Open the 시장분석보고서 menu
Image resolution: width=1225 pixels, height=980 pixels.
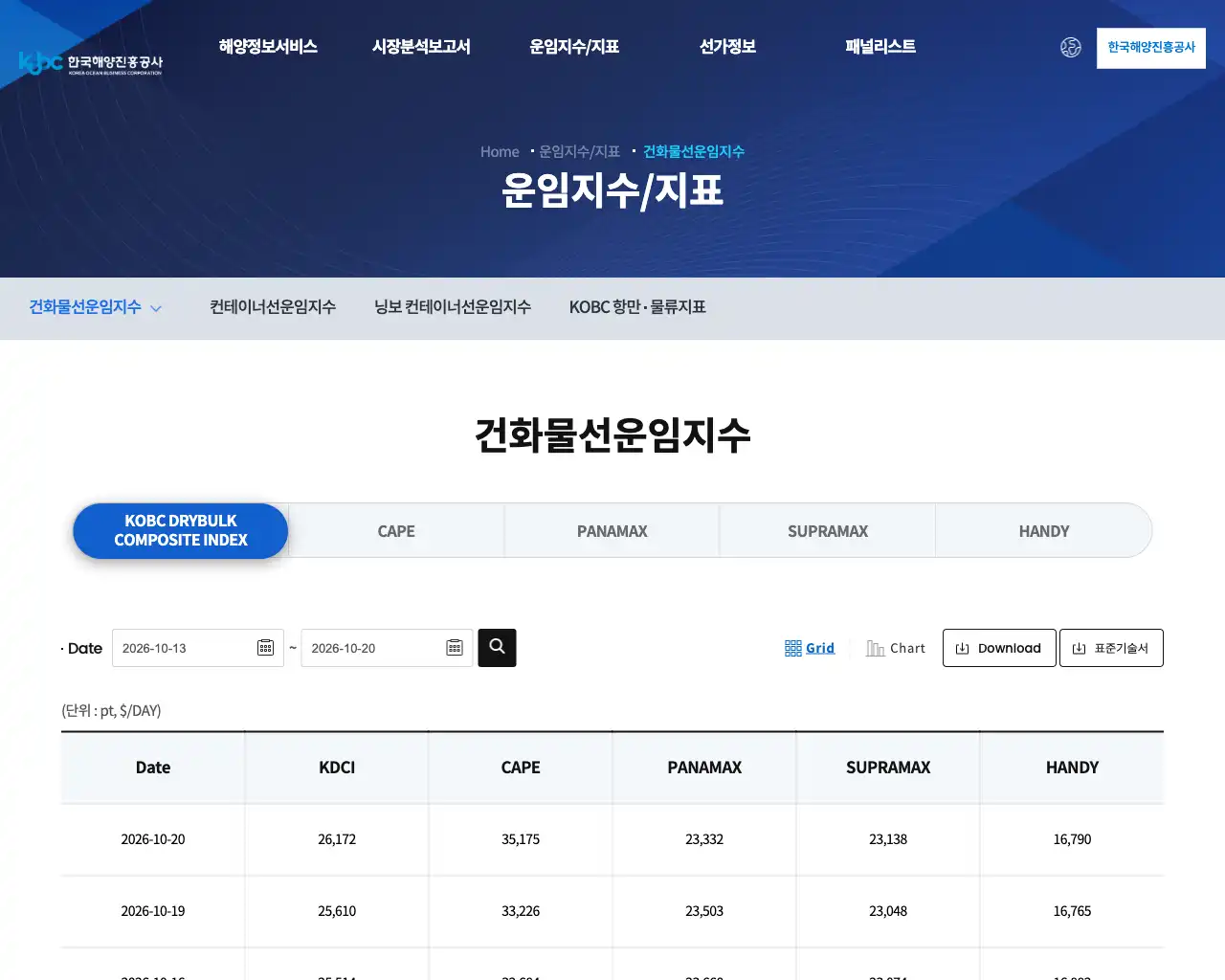(421, 47)
